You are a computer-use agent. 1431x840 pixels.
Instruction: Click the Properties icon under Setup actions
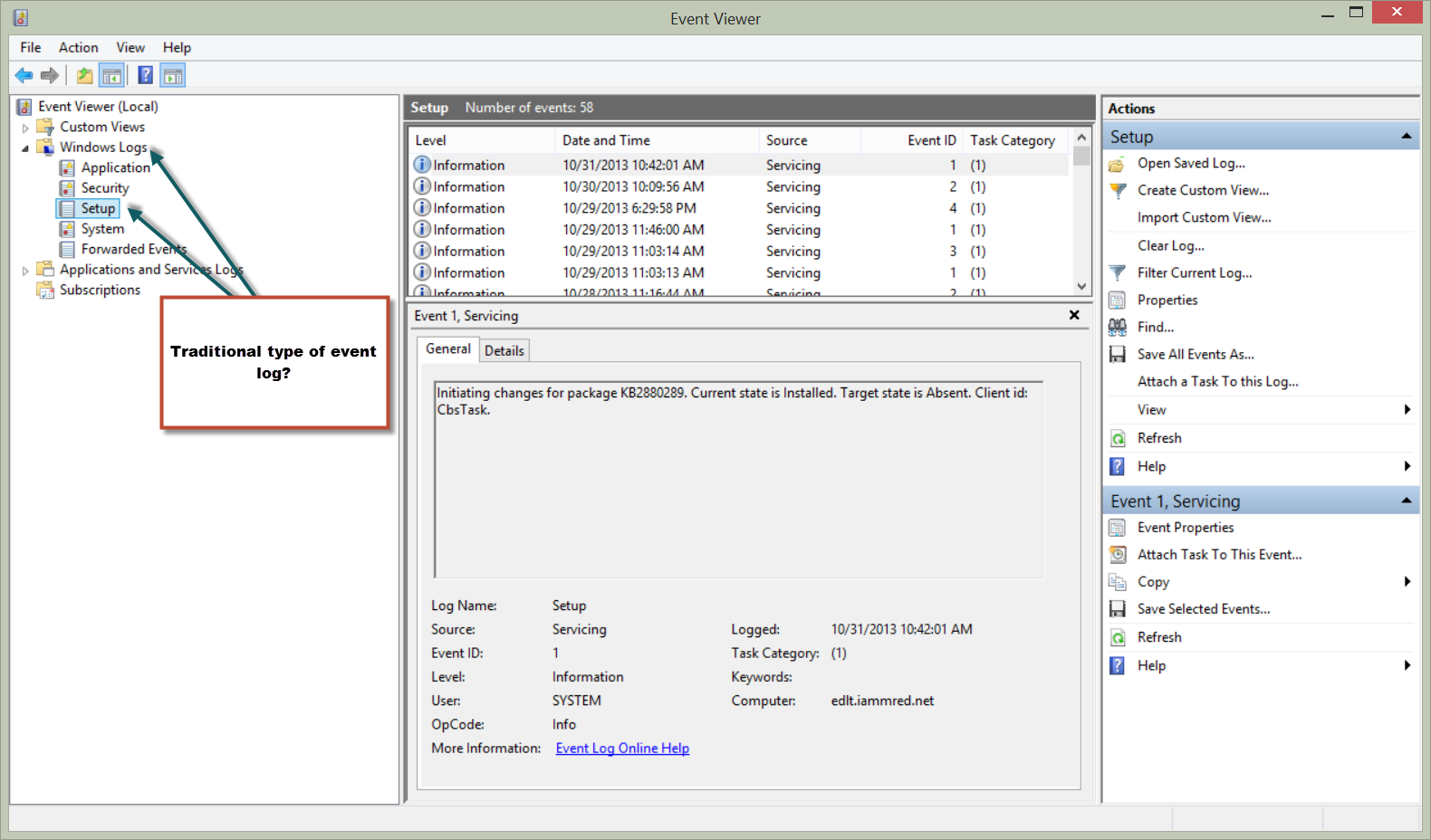1118,301
